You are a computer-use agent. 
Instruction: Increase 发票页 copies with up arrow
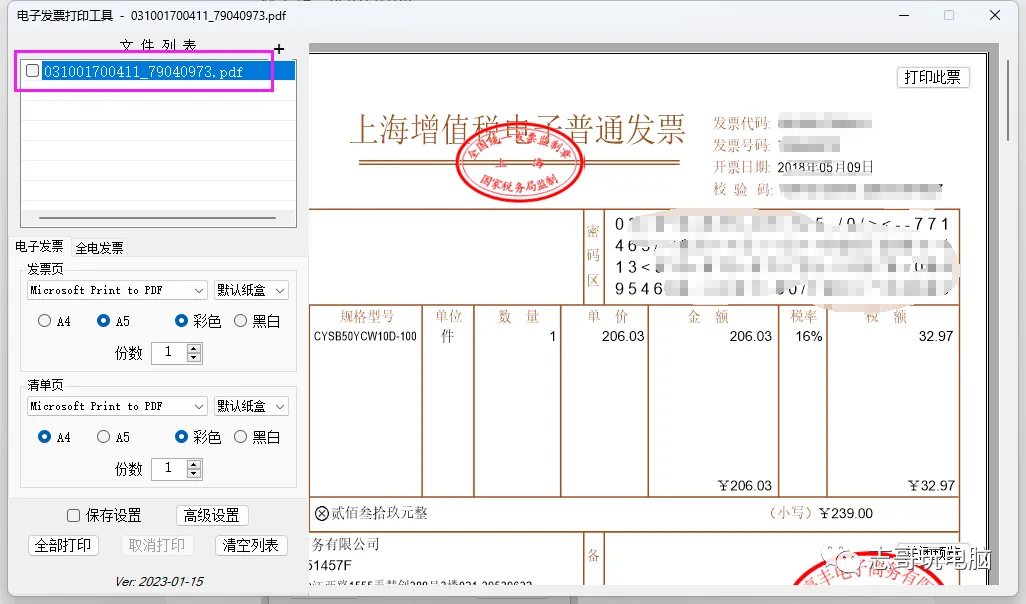tap(194, 347)
